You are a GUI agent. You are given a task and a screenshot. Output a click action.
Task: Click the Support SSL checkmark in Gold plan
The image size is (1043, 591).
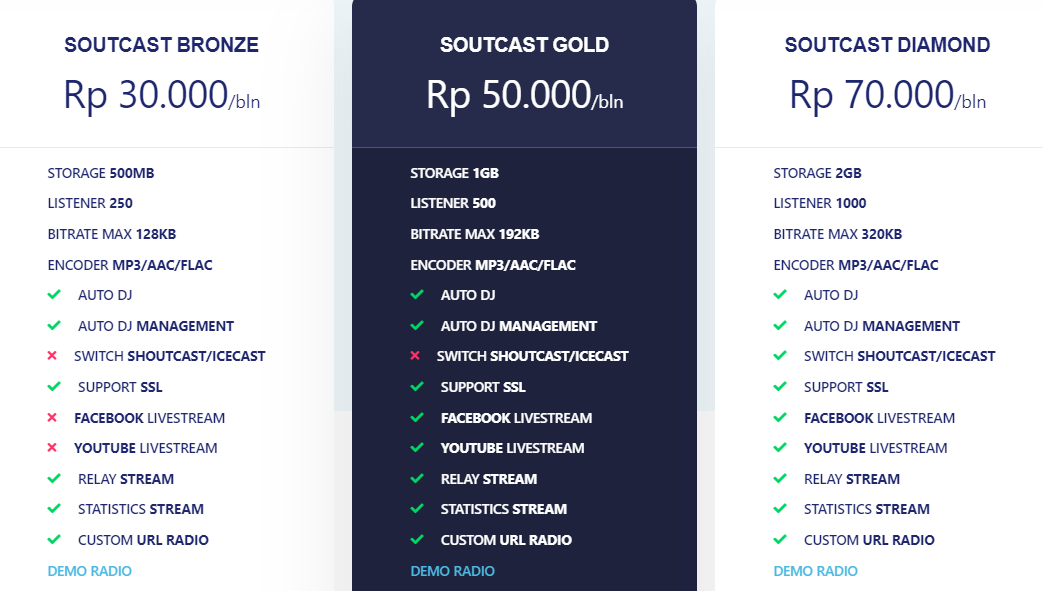(417, 387)
